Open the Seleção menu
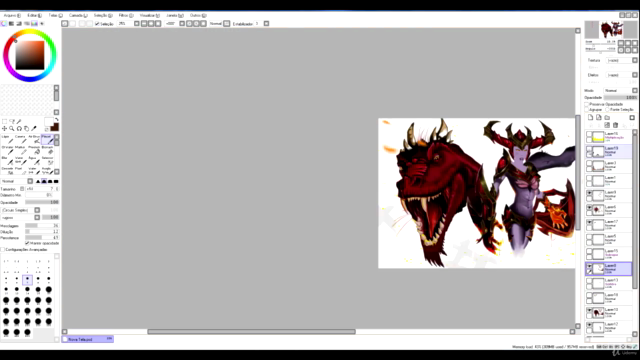This screenshot has height=360, width=640. pos(103,16)
